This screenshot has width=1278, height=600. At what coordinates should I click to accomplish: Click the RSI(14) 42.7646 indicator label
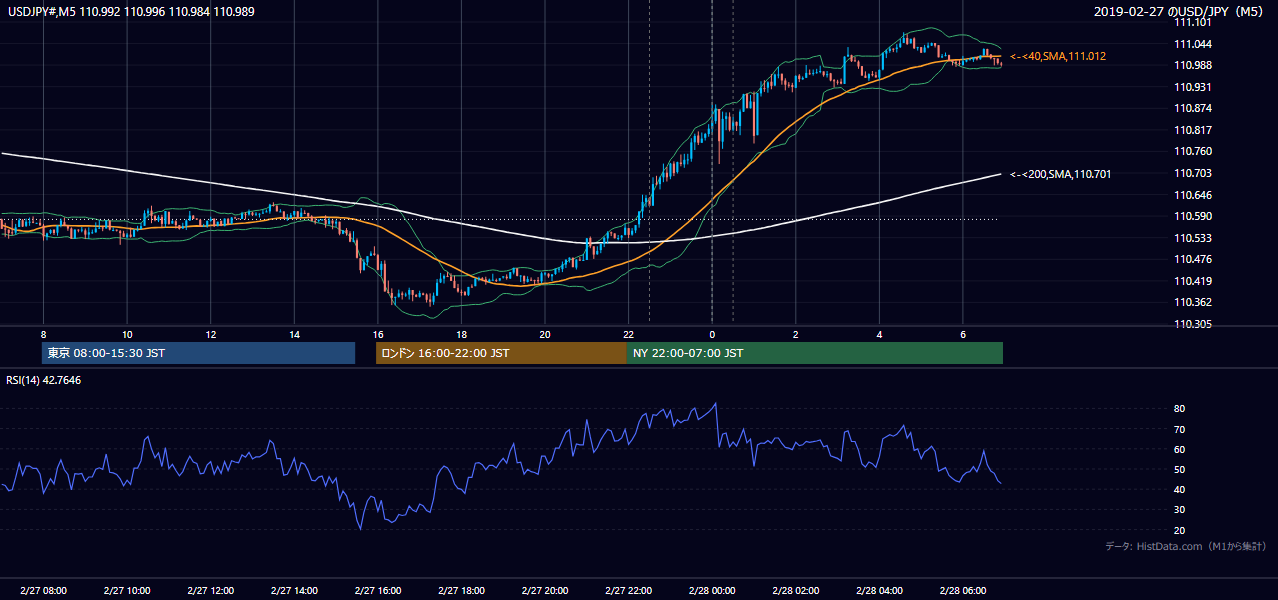coord(44,380)
